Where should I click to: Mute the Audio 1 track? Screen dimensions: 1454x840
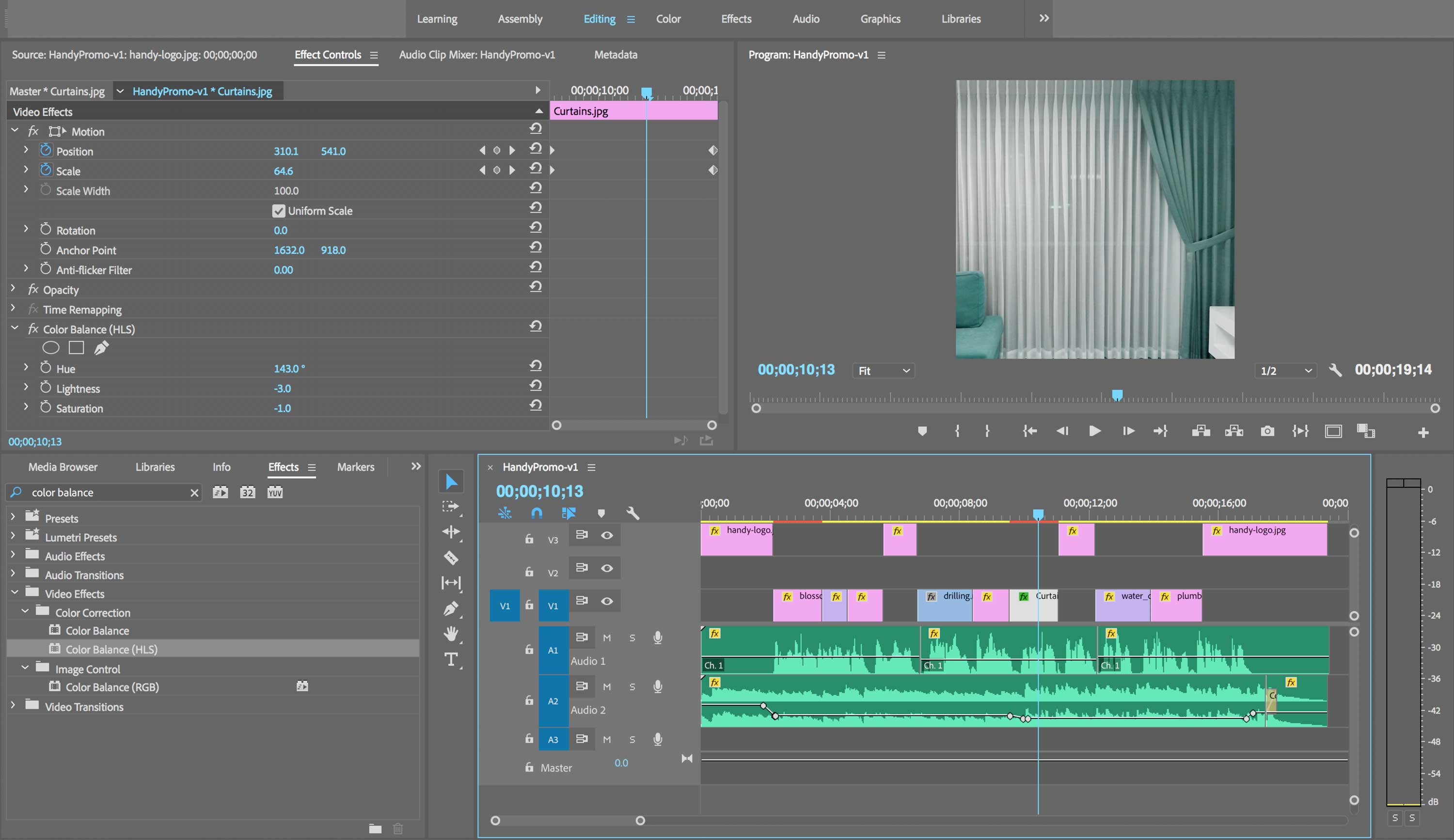tap(606, 638)
